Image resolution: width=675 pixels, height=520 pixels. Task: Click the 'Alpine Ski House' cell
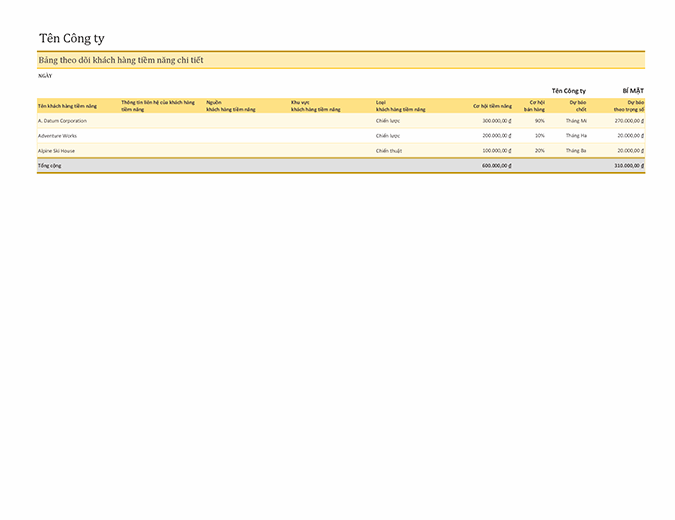click(56, 150)
